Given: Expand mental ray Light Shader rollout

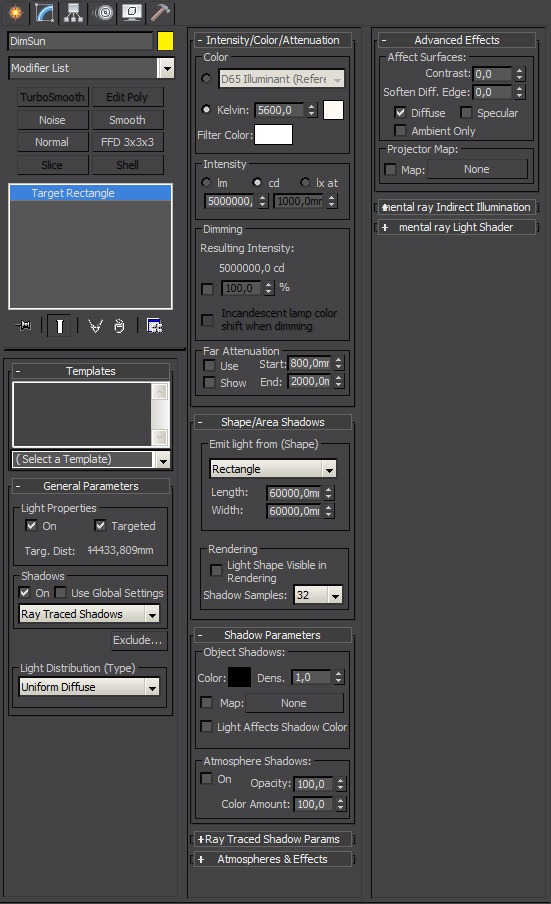Looking at the screenshot, I should point(456,227).
